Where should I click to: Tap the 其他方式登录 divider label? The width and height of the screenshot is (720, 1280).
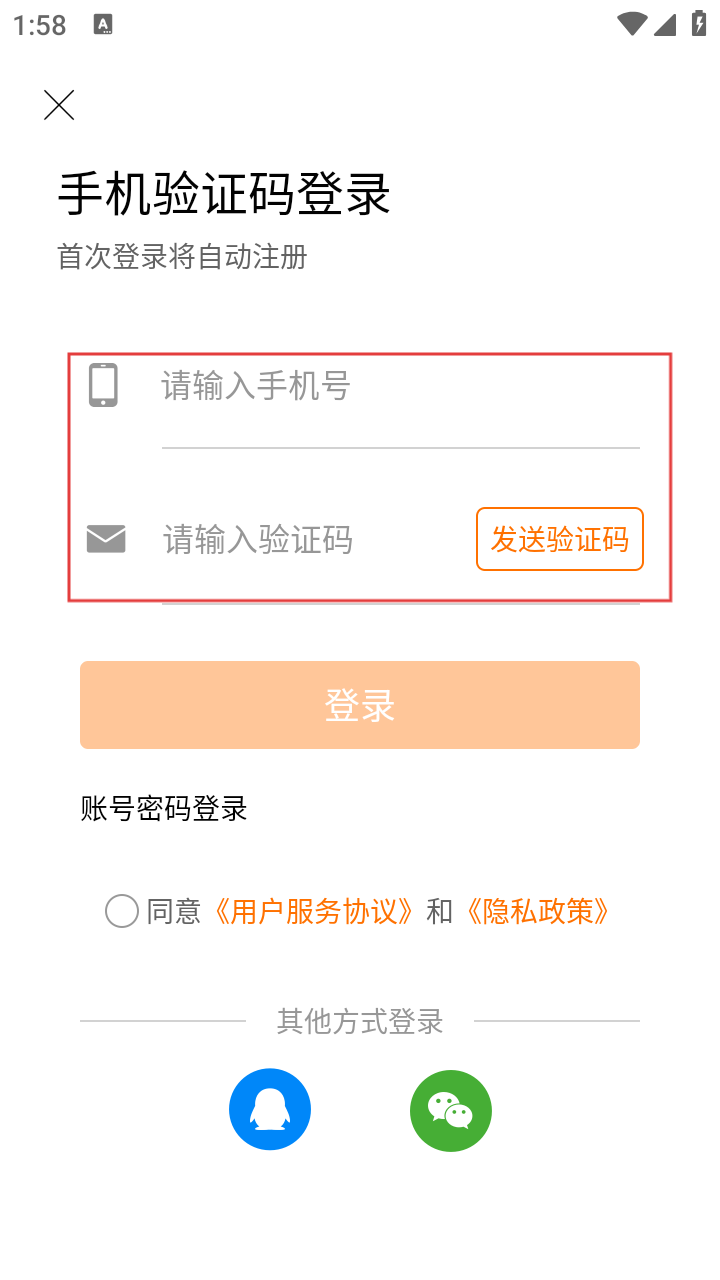pos(360,1021)
